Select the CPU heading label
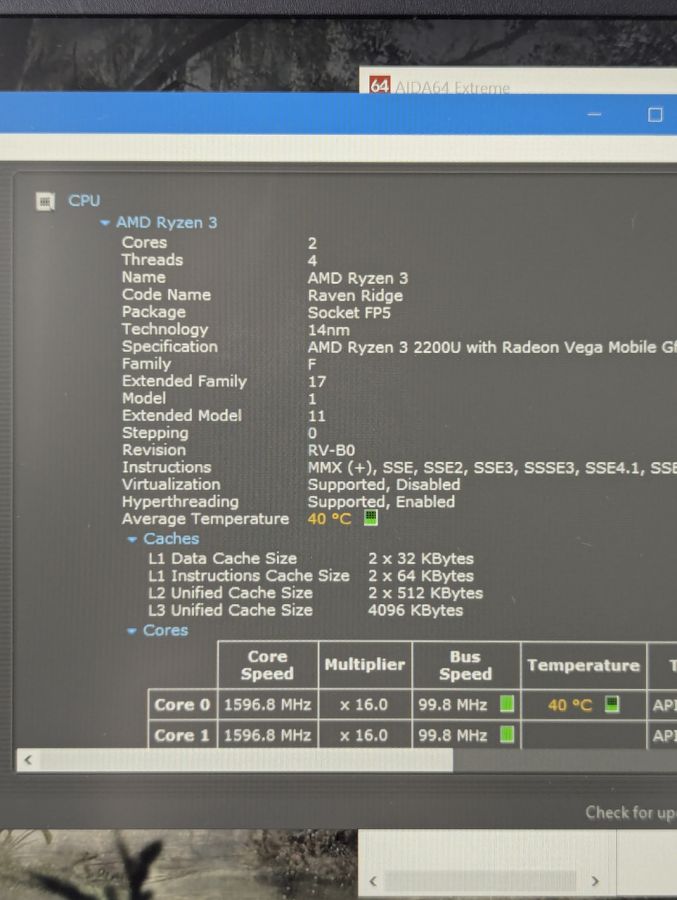677x900 pixels. click(x=84, y=201)
